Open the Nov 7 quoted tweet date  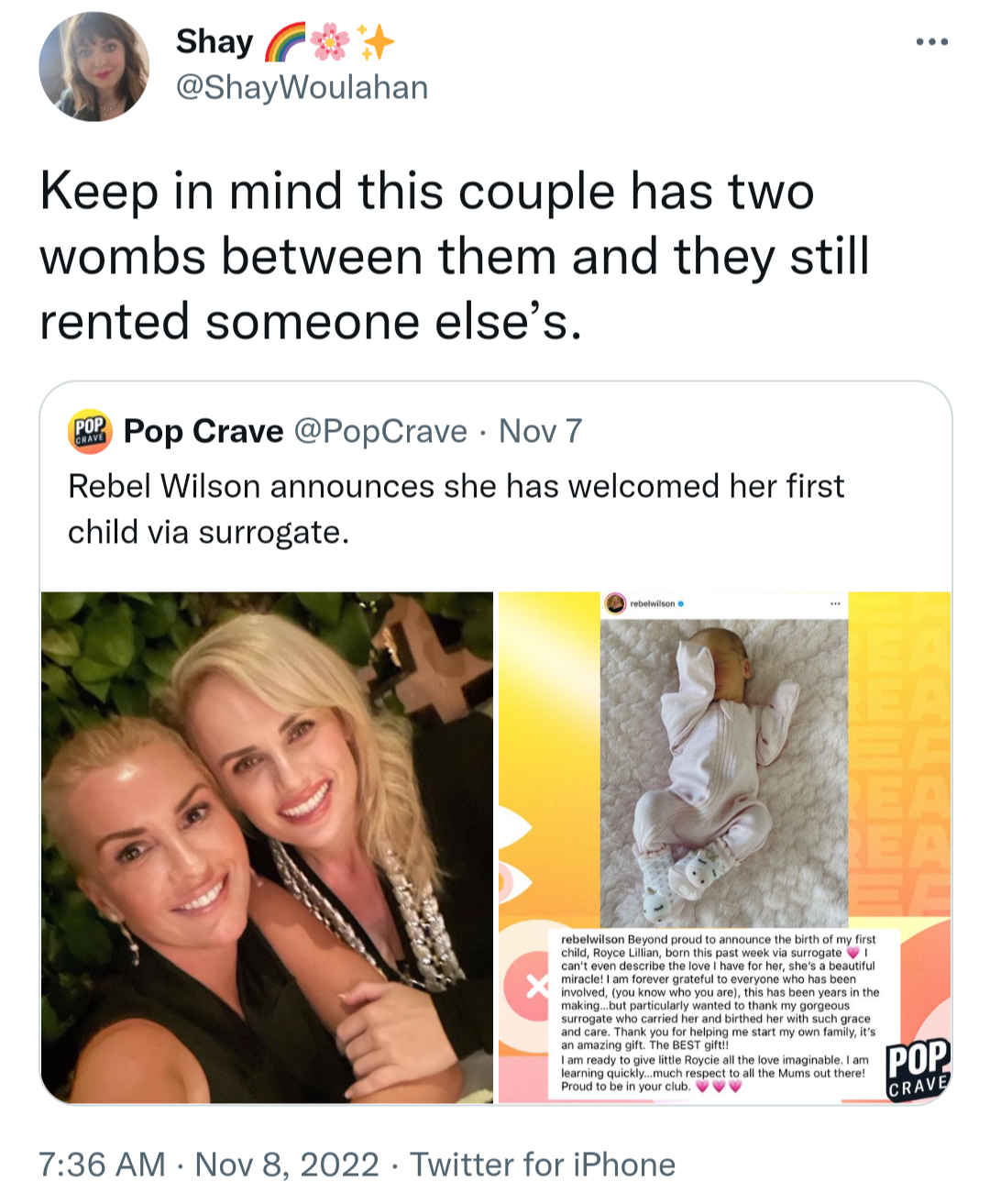pos(540,431)
